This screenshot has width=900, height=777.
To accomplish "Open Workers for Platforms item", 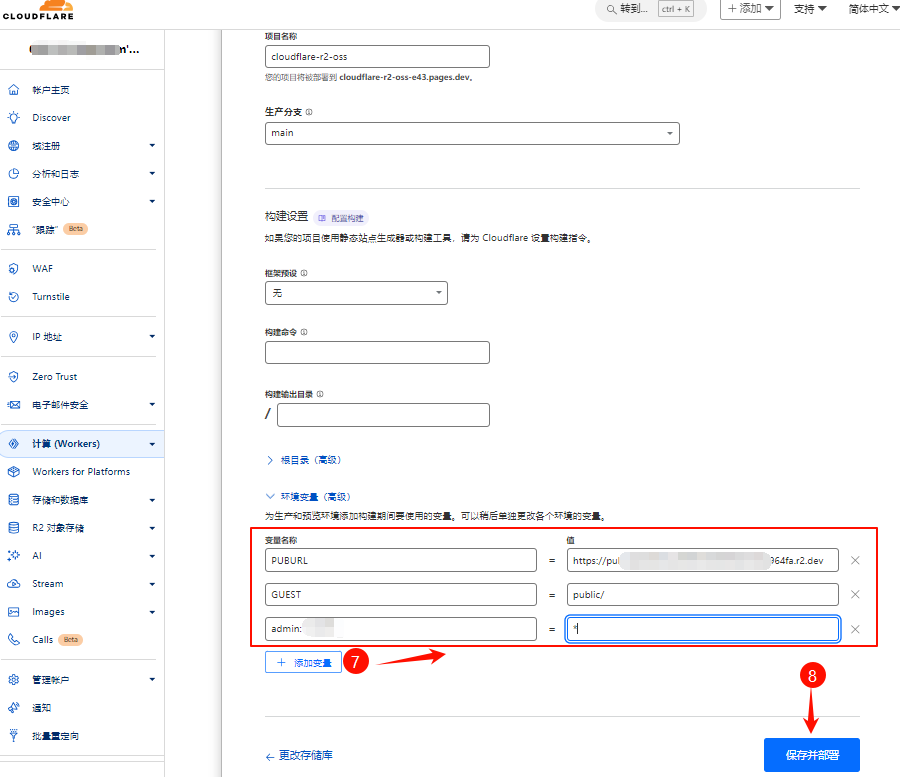I will (80, 472).
